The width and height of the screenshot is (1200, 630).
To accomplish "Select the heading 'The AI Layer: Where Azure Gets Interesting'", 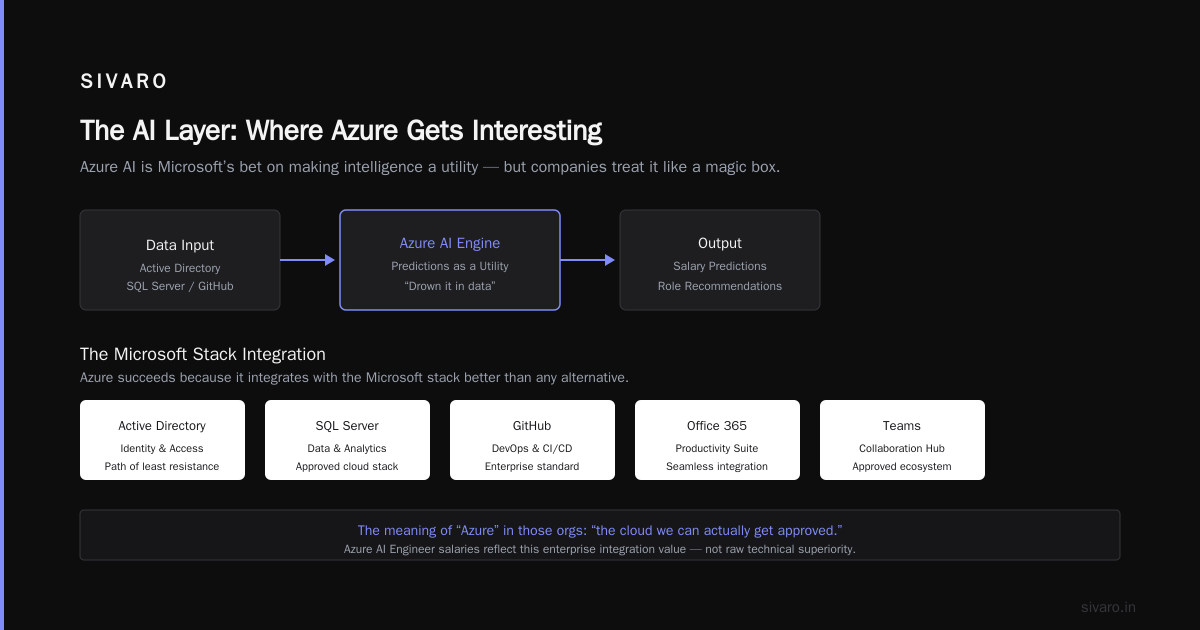I will (x=341, y=131).
